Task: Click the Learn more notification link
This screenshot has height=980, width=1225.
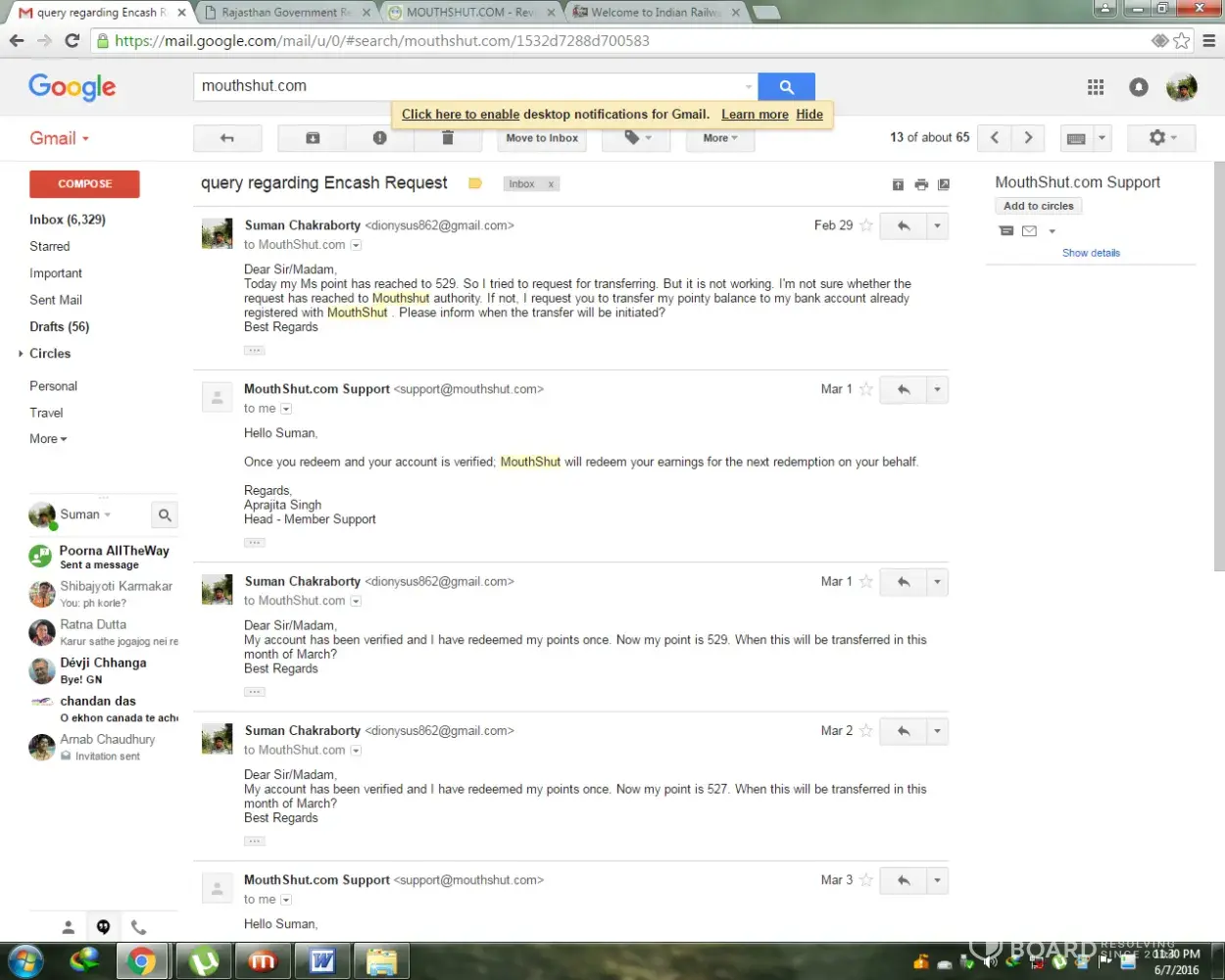Action: 755,115
